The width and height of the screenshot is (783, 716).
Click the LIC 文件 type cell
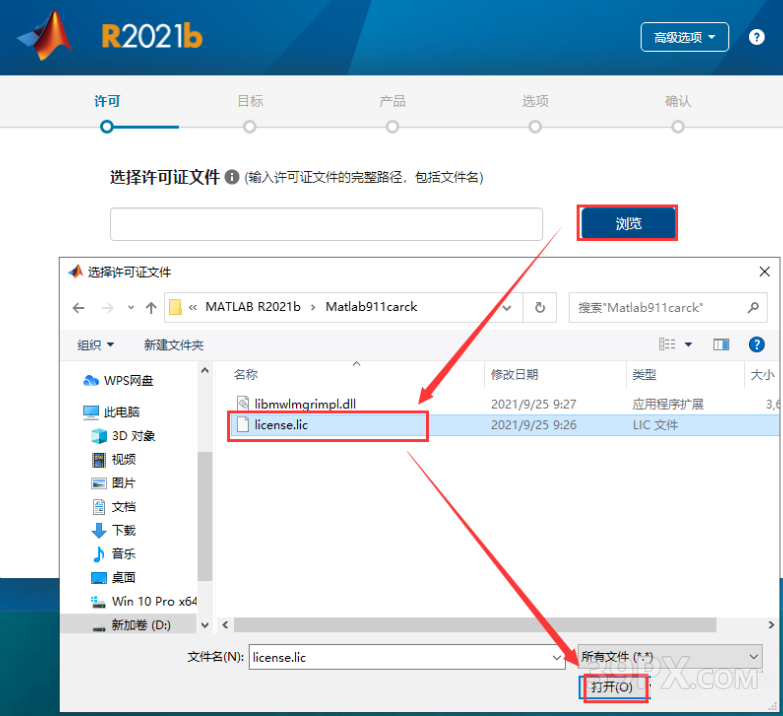[x=655, y=425]
